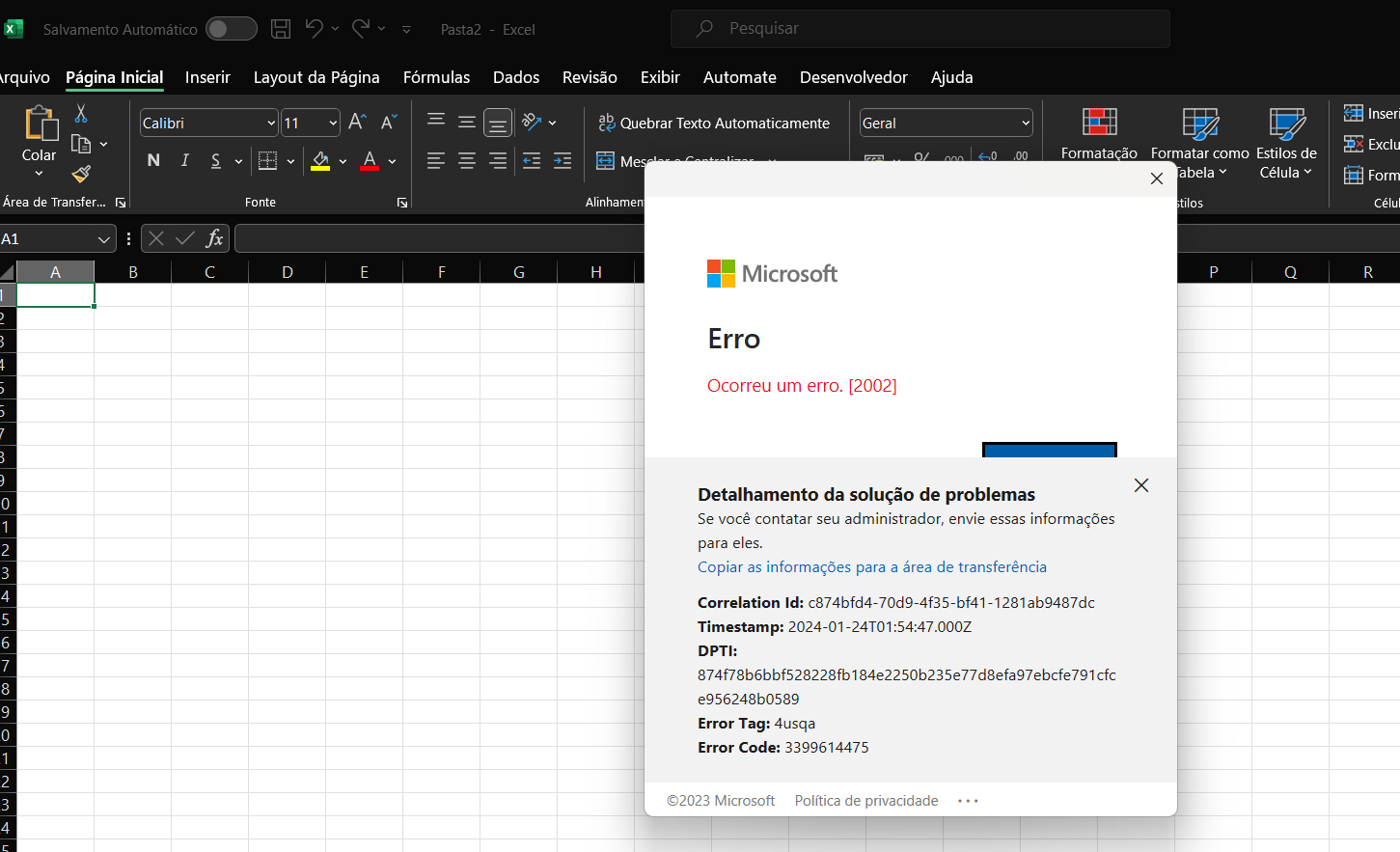This screenshot has width=1400, height=852.
Task: Toggle the Salvamento Automático switch
Action: [x=232, y=29]
